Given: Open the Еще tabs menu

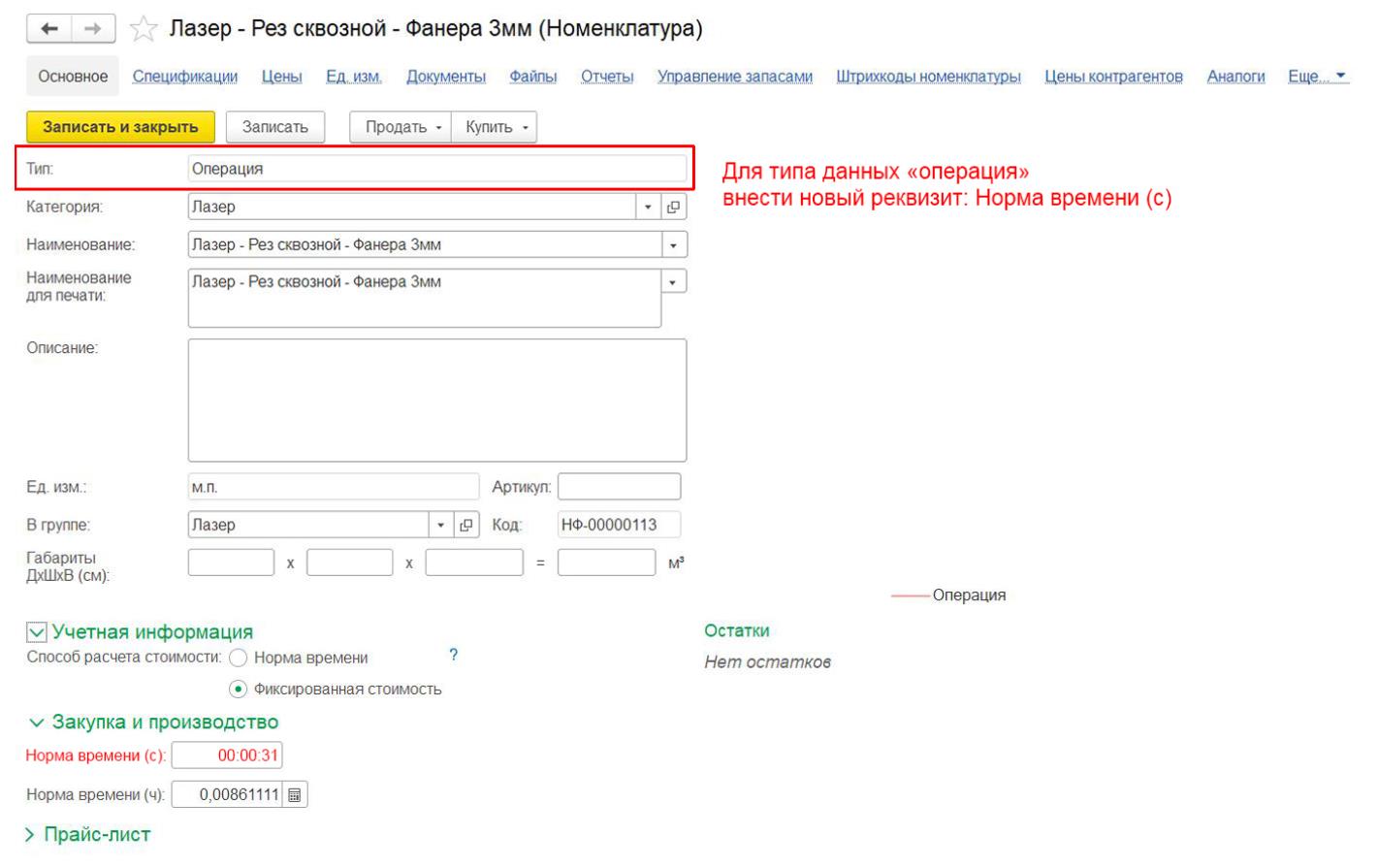Looking at the screenshot, I should (x=1317, y=77).
